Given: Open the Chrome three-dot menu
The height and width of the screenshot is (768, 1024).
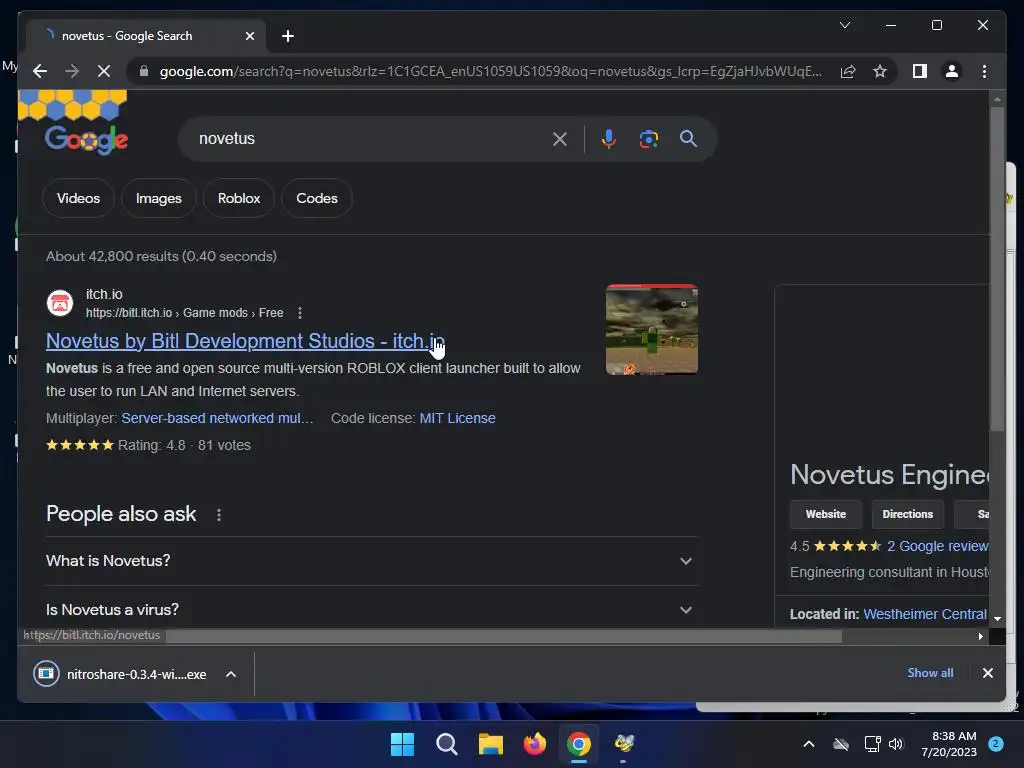Looking at the screenshot, I should [984, 71].
